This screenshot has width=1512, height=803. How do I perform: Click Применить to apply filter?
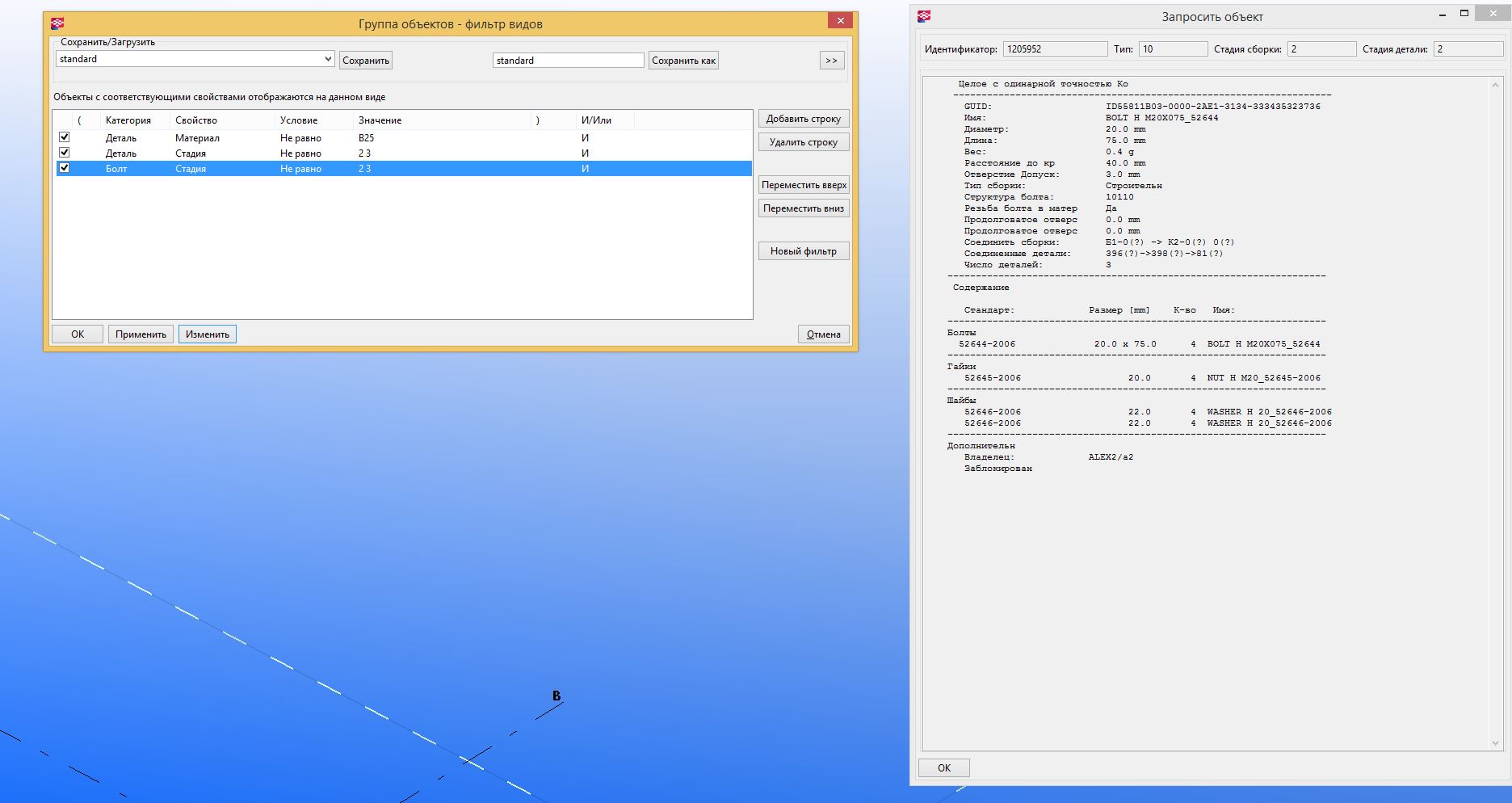point(141,334)
